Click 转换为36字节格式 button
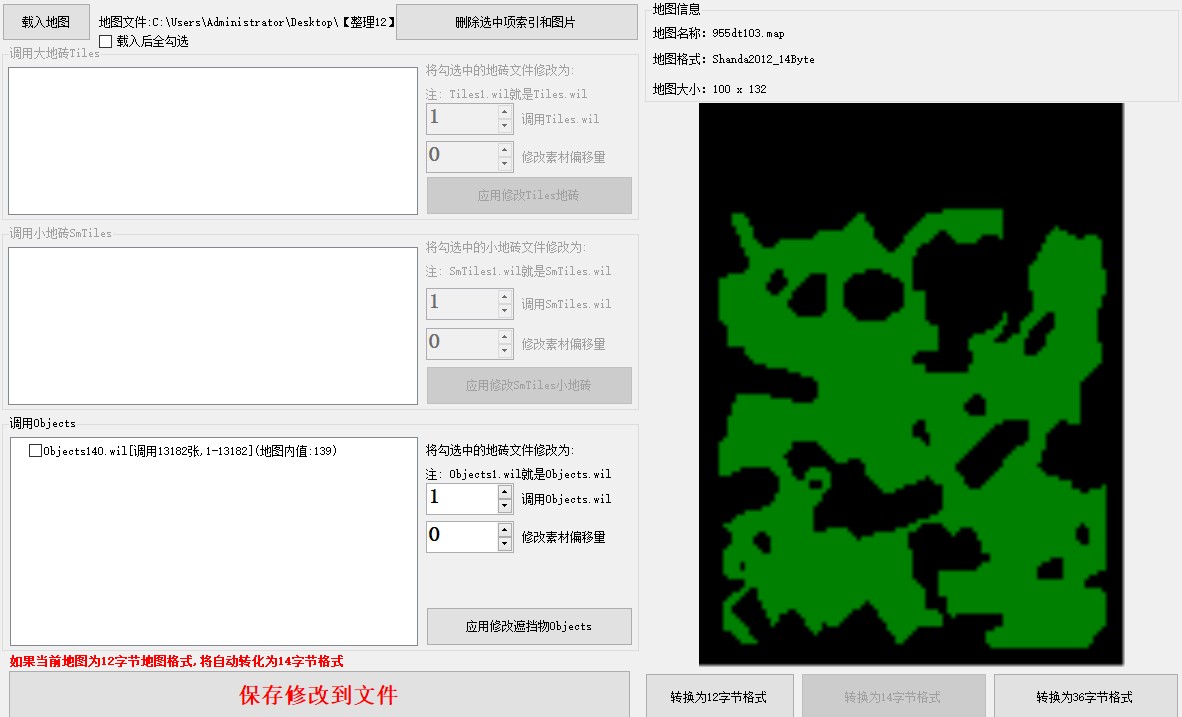The height and width of the screenshot is (717, 1182). pyautogui.click(x=1084, y=697)
